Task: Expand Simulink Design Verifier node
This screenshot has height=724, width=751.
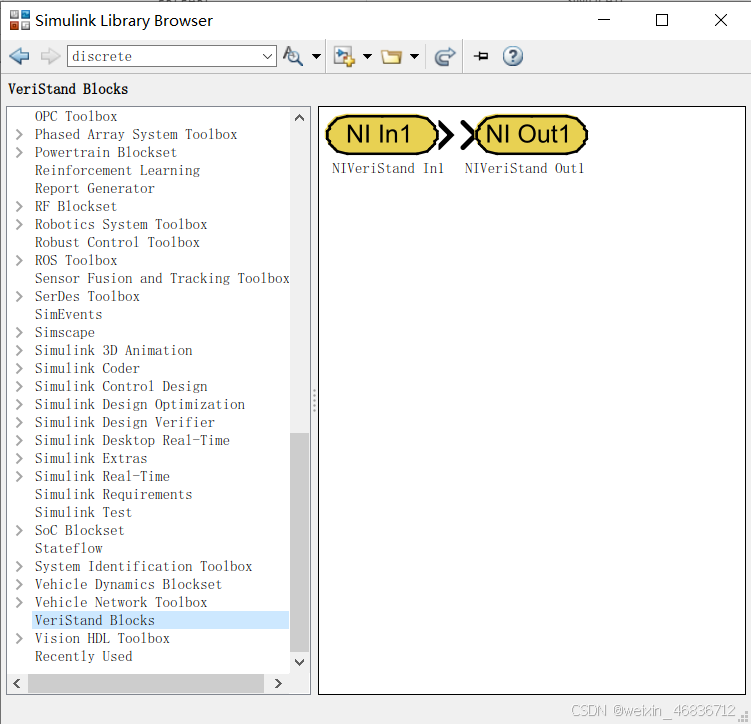Action: (19, 422)
